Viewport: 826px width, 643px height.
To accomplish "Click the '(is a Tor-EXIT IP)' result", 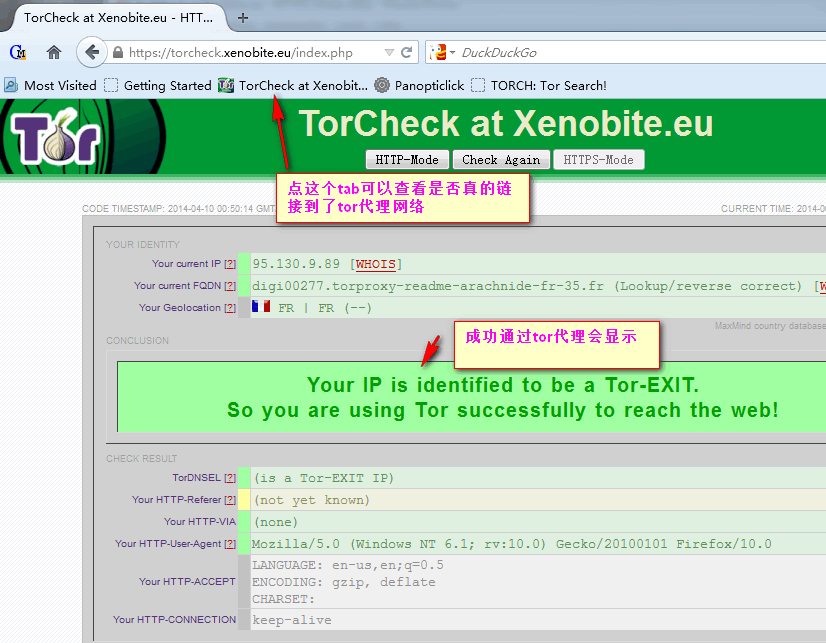I will [x=323, y=478].
